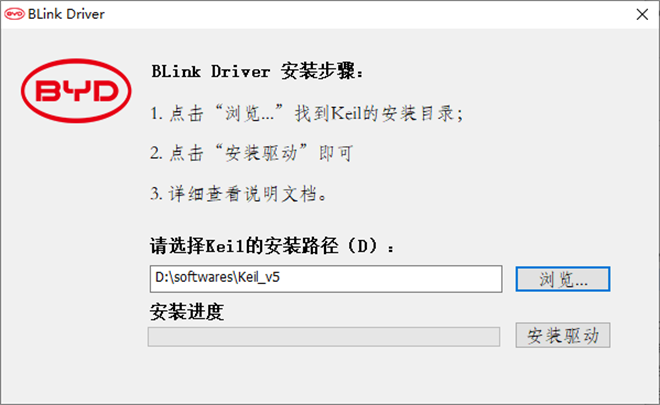Click the BLink Driver window title text
660x405 pixels.
click(x=66, y=14)
